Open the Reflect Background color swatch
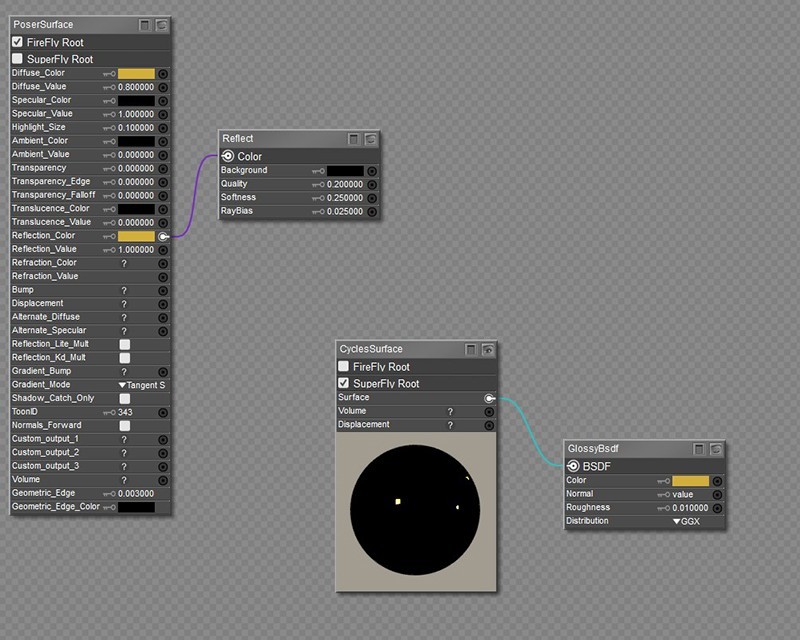 coord(345,171)
